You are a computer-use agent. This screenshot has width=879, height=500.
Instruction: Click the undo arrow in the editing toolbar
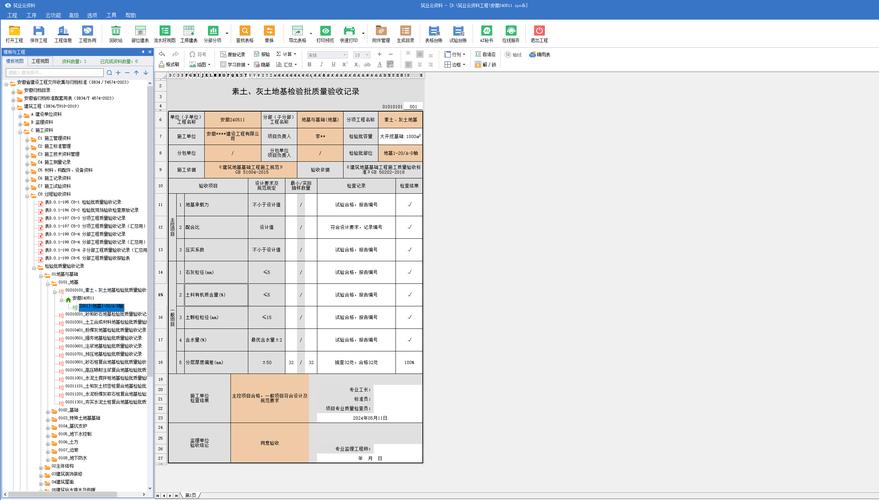pyautogui.click(x=162, y=54)
